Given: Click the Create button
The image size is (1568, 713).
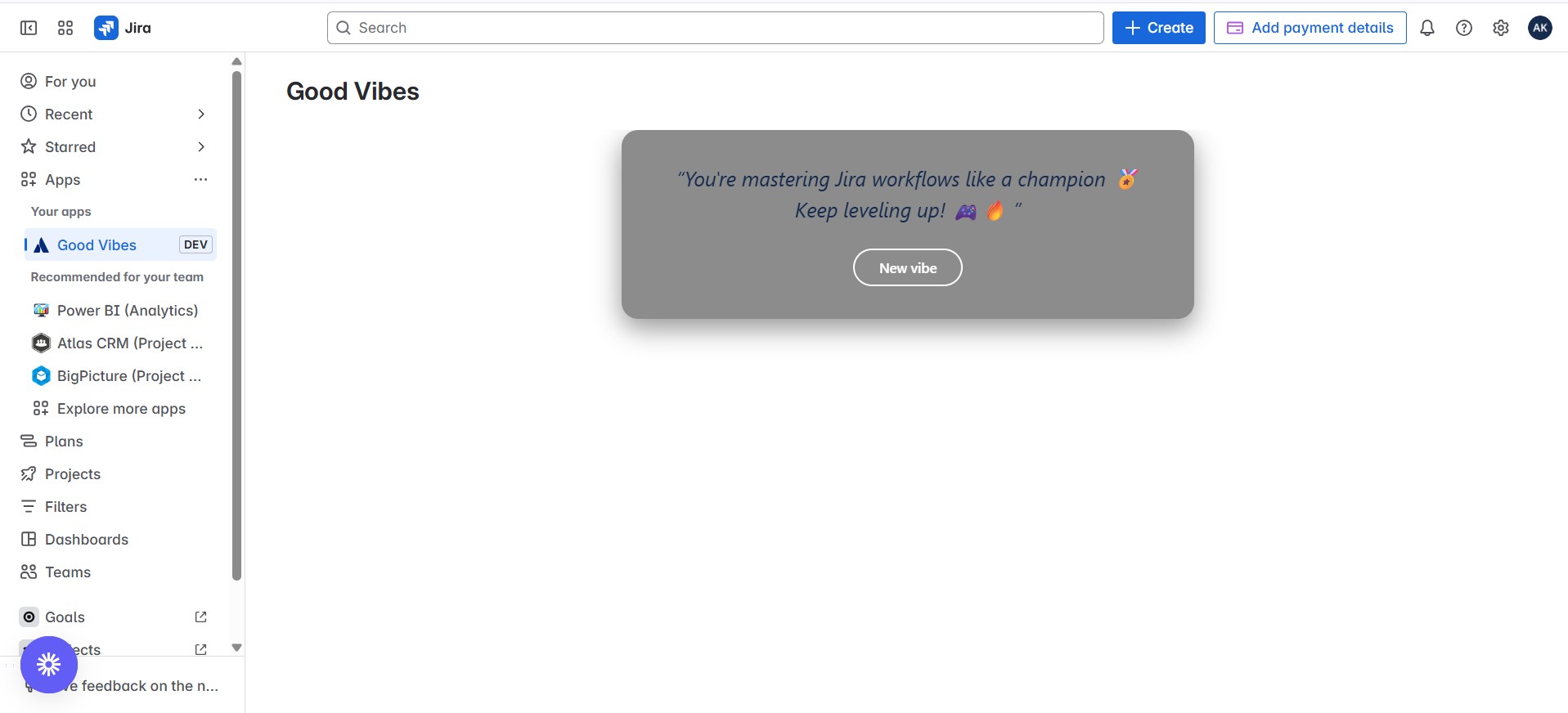Looking at the screenshot, I should coord(1158,28).
